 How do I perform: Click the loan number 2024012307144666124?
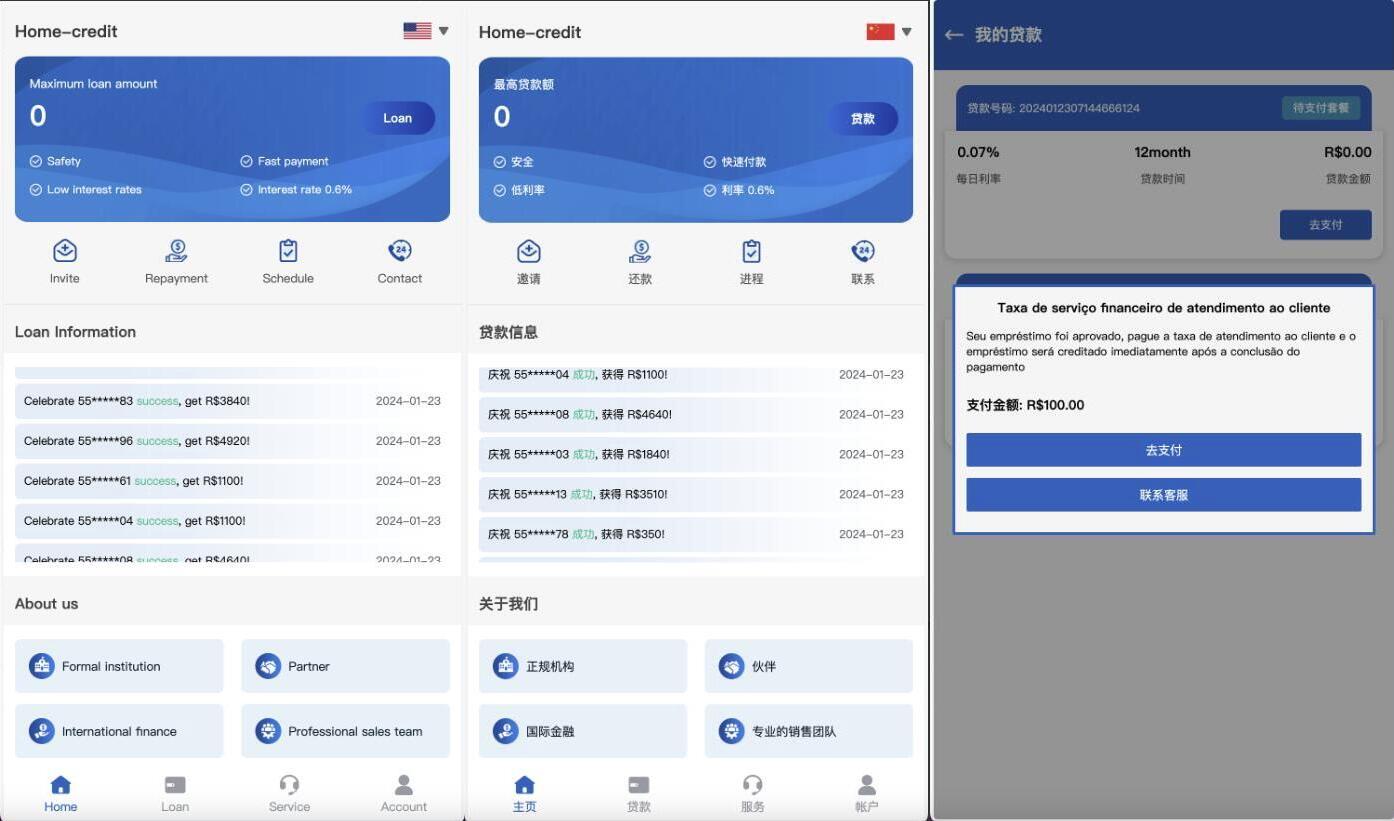(1076, 110)
